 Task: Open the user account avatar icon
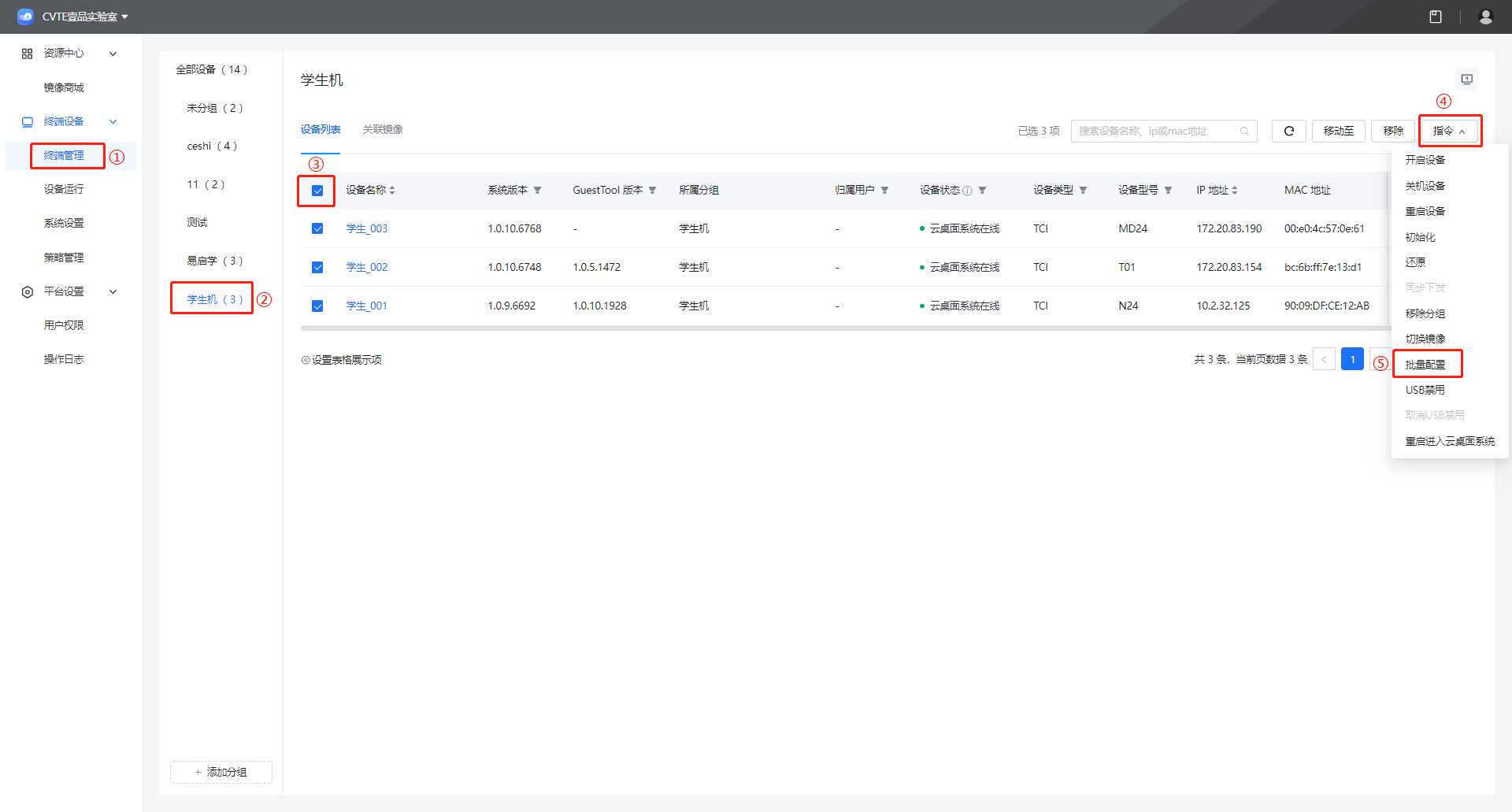pos(1486,17)
